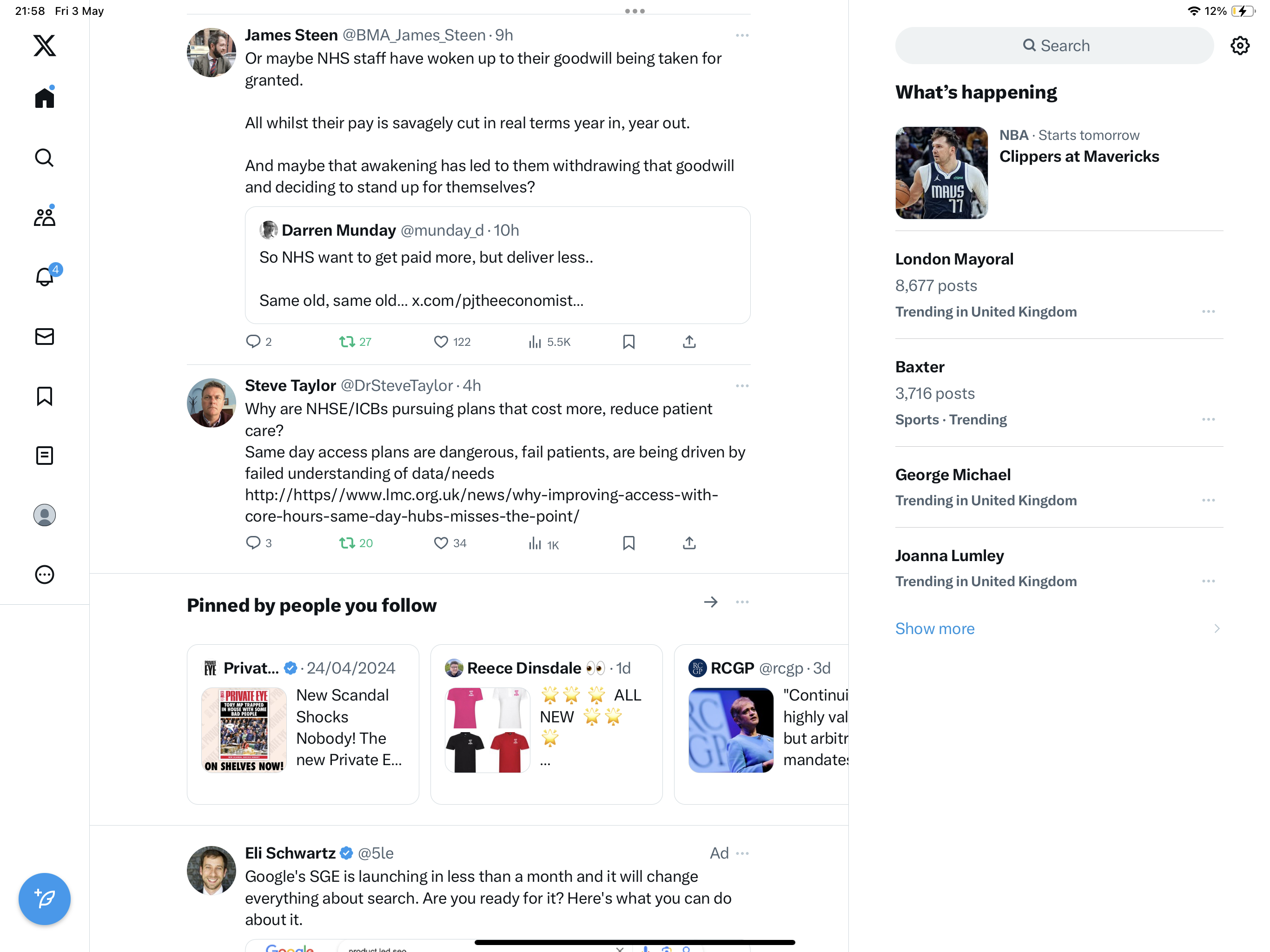Image resolution: width=1270 pixels, height=952 pixels.
Task: Open Messages envelope icon
Action: [45, 336]
